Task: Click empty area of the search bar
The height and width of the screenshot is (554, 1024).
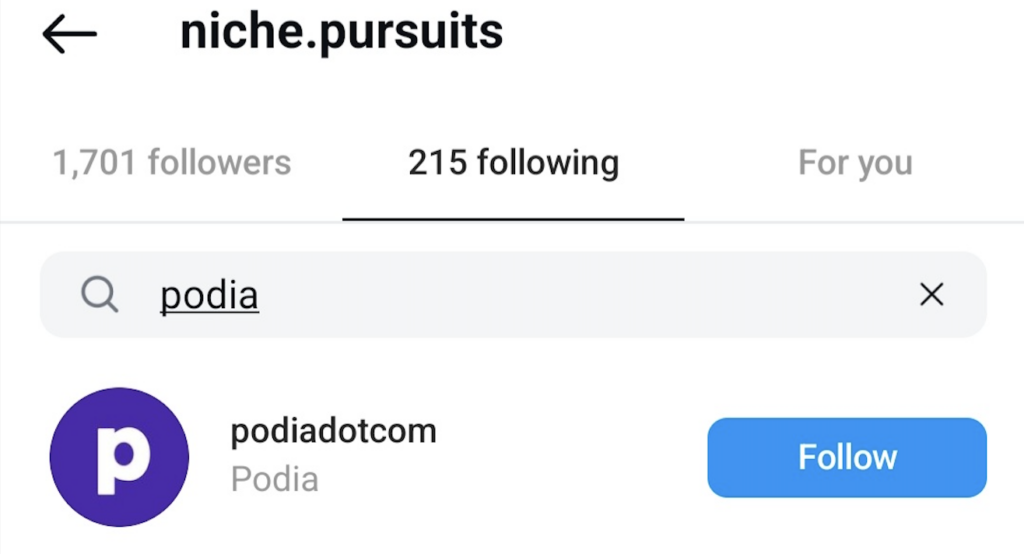Action: click(588, 295)
